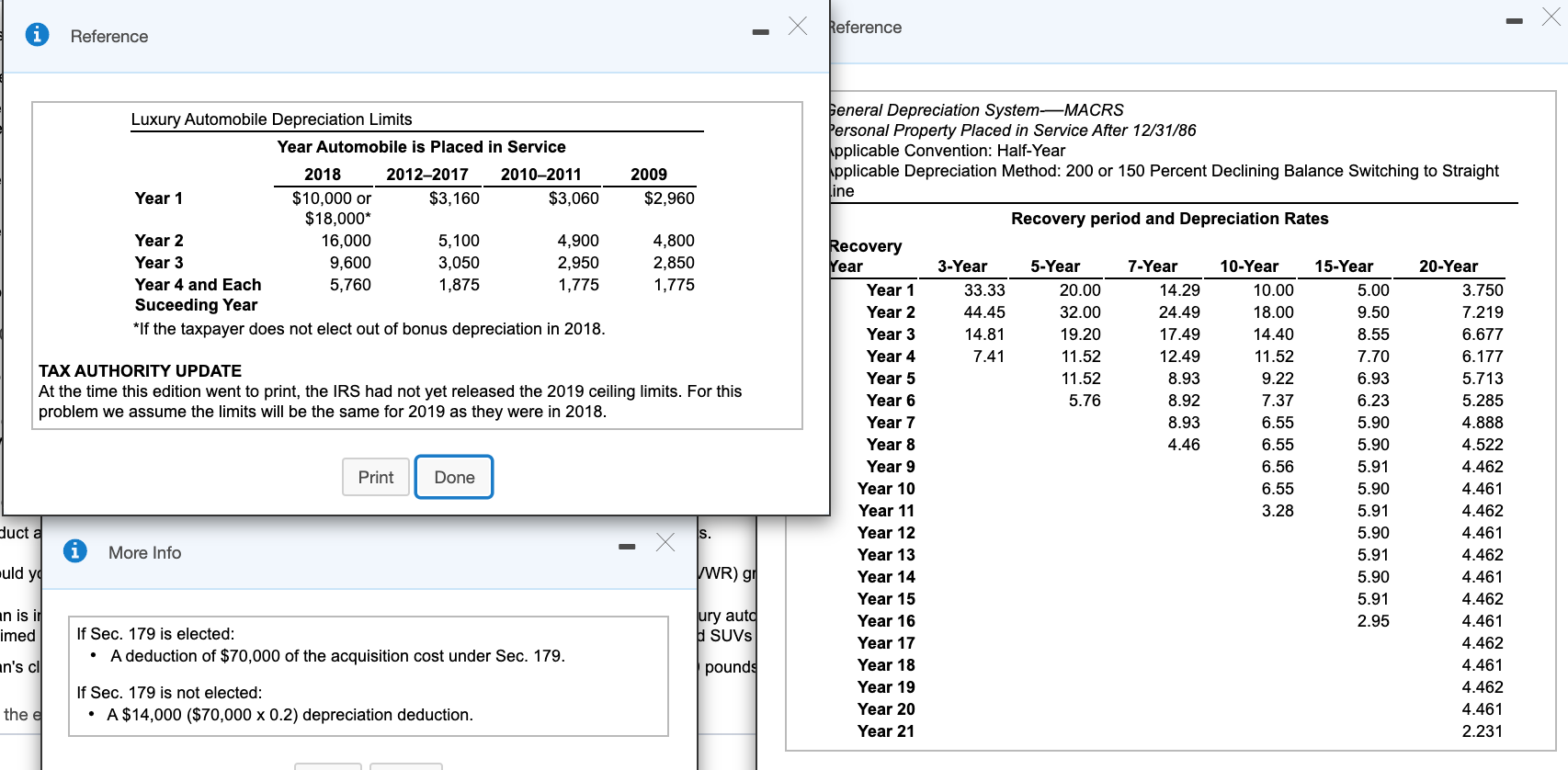Select the 2009 column header
1568x770 pixels.
649,175
